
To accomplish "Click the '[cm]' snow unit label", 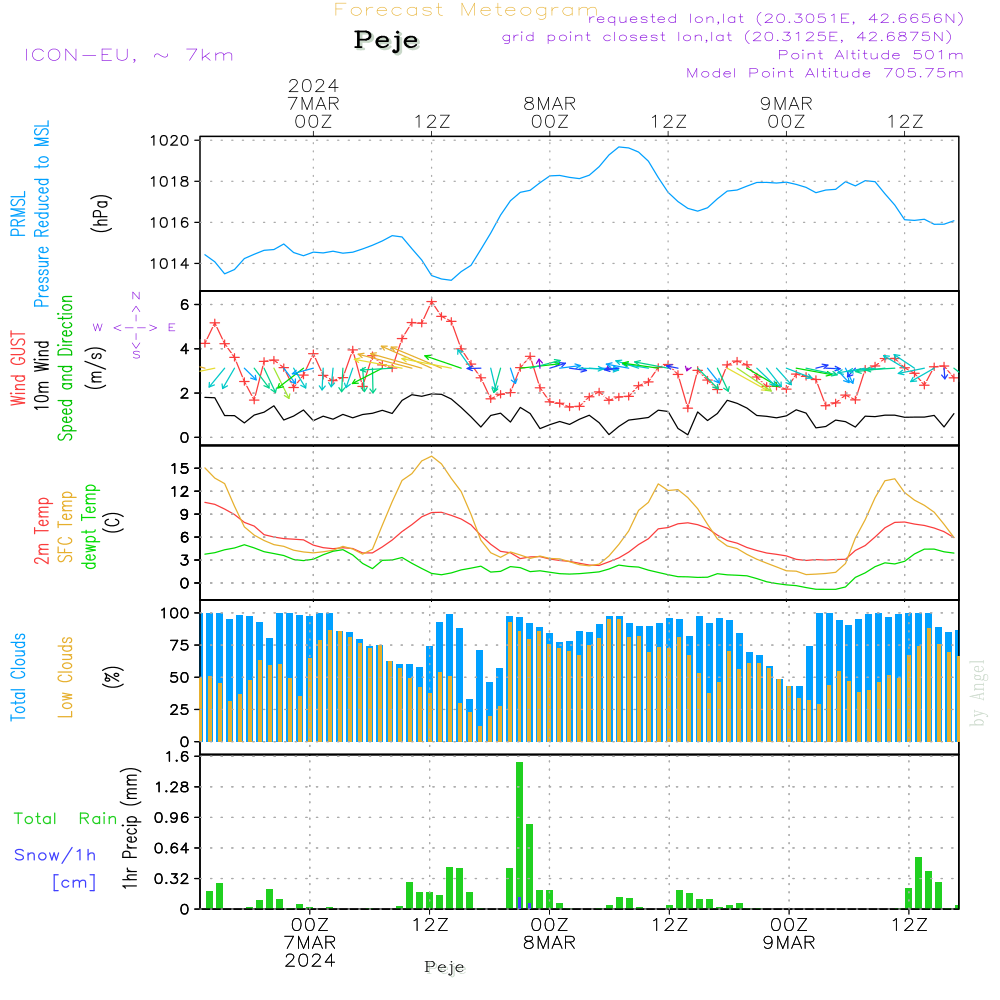I will [74, 883].
